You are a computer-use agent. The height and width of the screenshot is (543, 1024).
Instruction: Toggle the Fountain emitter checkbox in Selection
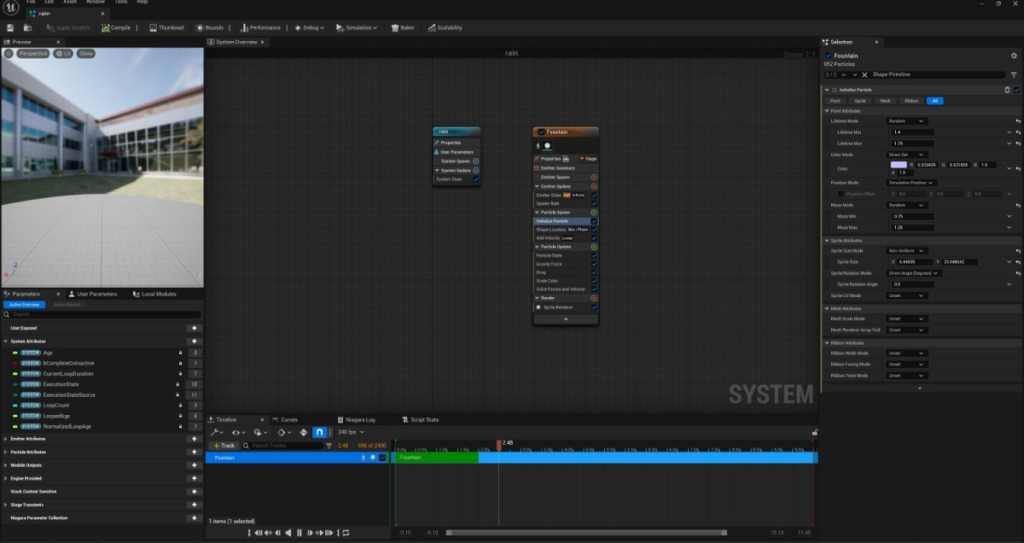tap(826, 54)
